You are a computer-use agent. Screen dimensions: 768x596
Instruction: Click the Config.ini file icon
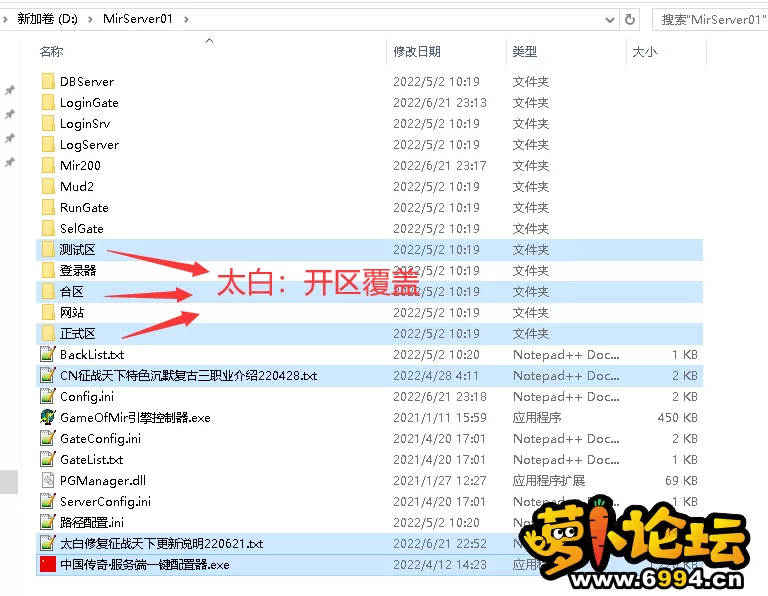48,396
